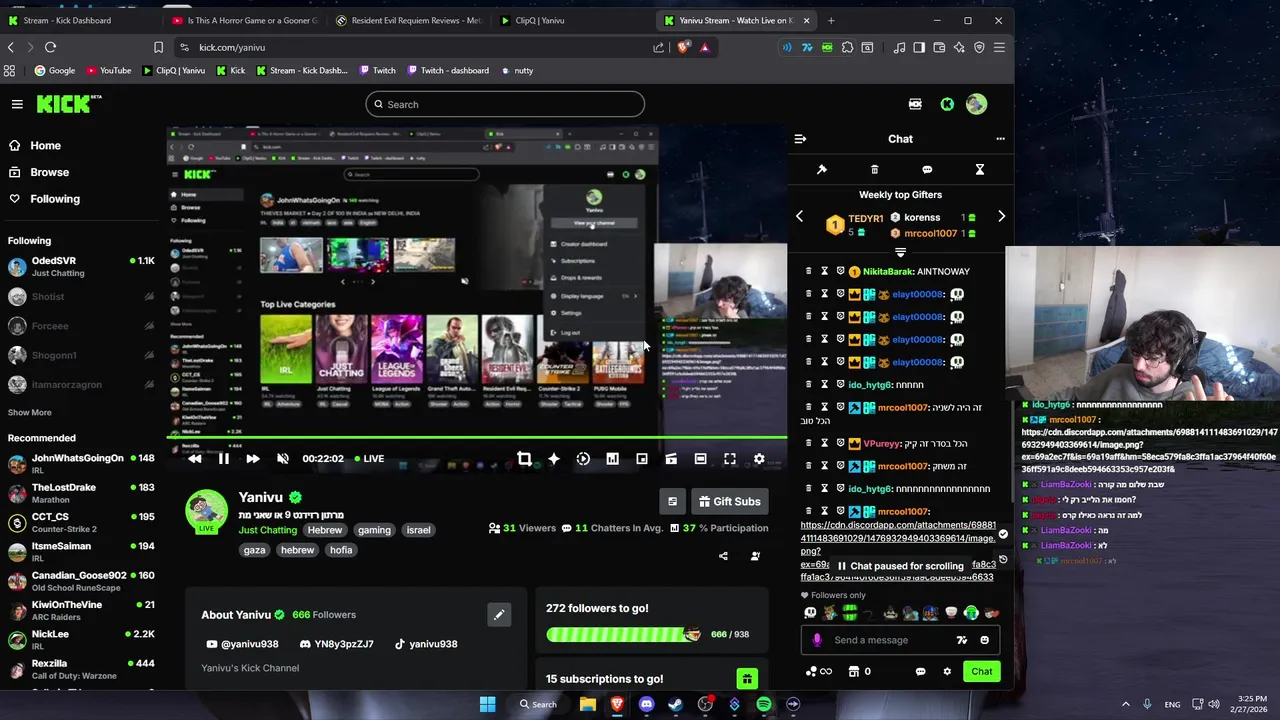Click the green Chat send button
The image size is (1280, 720).
click(x=981, y=671)
